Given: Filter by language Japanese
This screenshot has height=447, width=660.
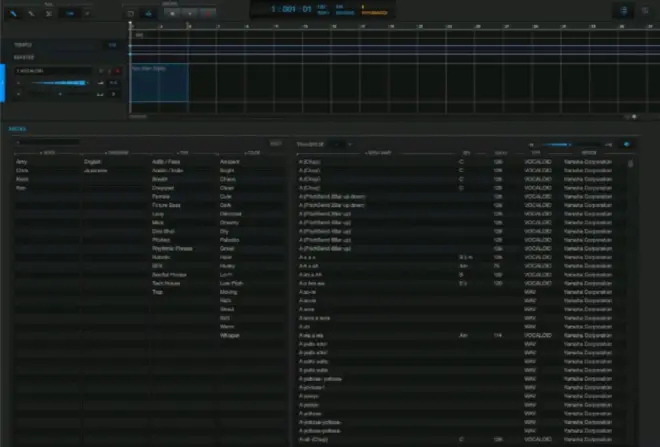Looking at the screenshot, I should [96, 170].
